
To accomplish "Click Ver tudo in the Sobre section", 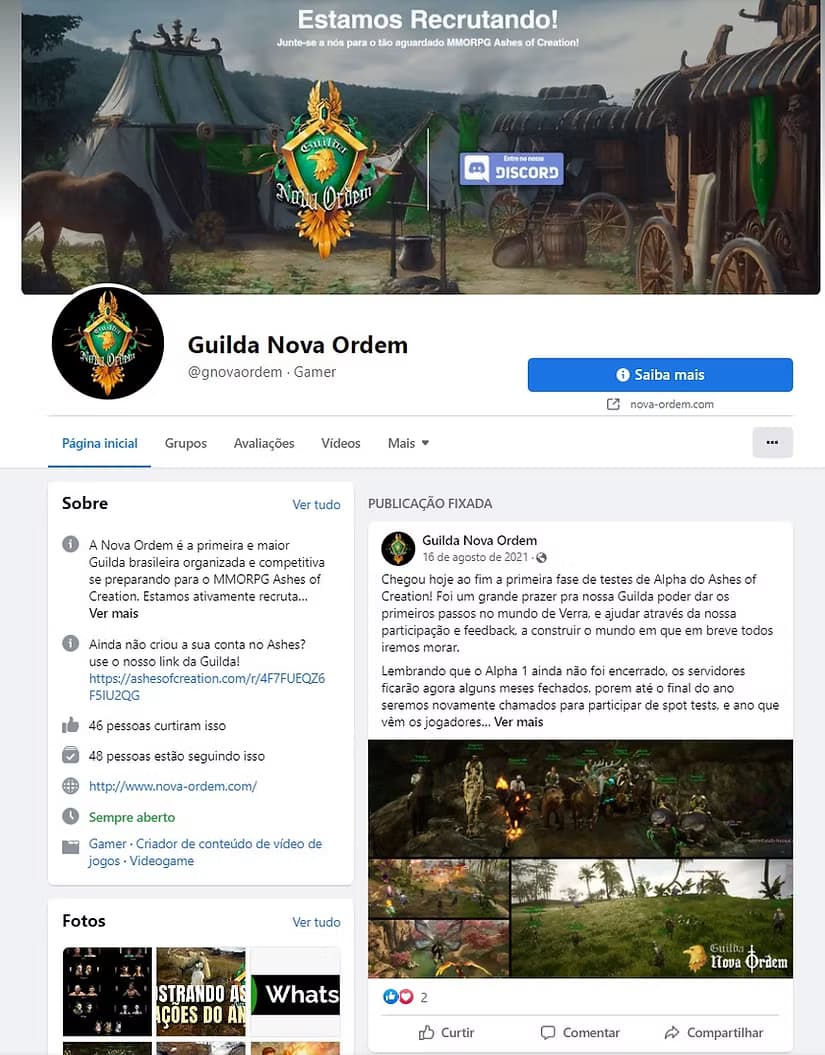I will (x=316, y=505).
